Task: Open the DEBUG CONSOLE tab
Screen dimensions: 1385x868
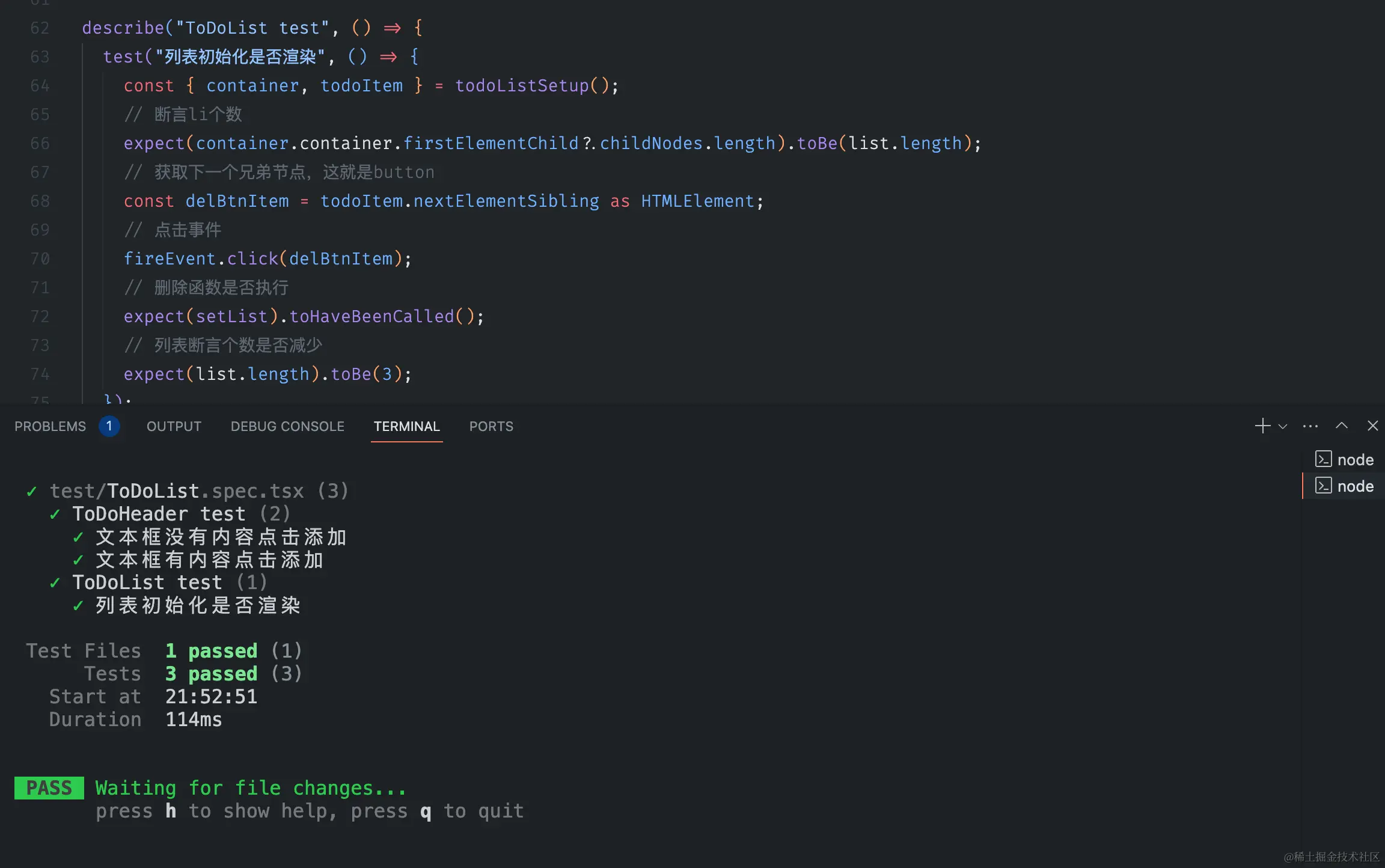Action: 287,426
